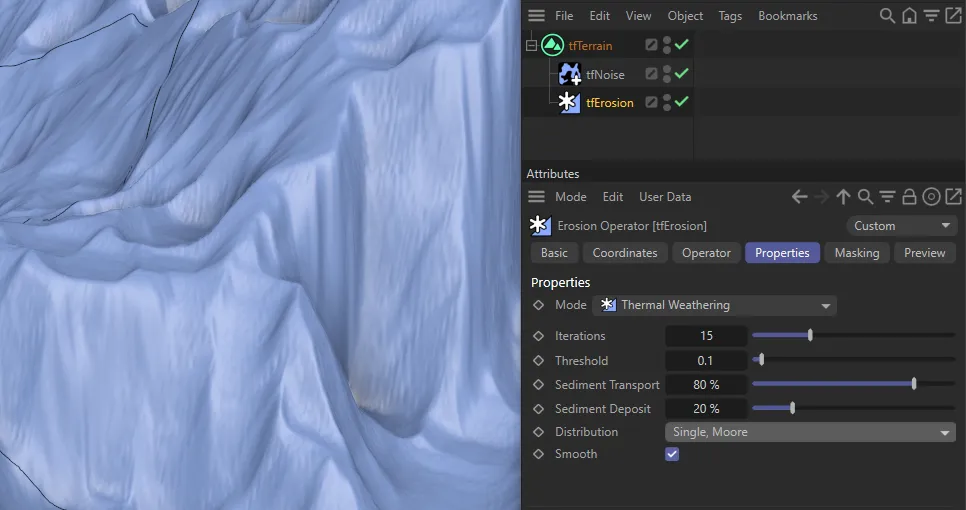The image size is (966, 510).
Task: Click the tfTerrain object icon
Action: click(x=553, y=45)
